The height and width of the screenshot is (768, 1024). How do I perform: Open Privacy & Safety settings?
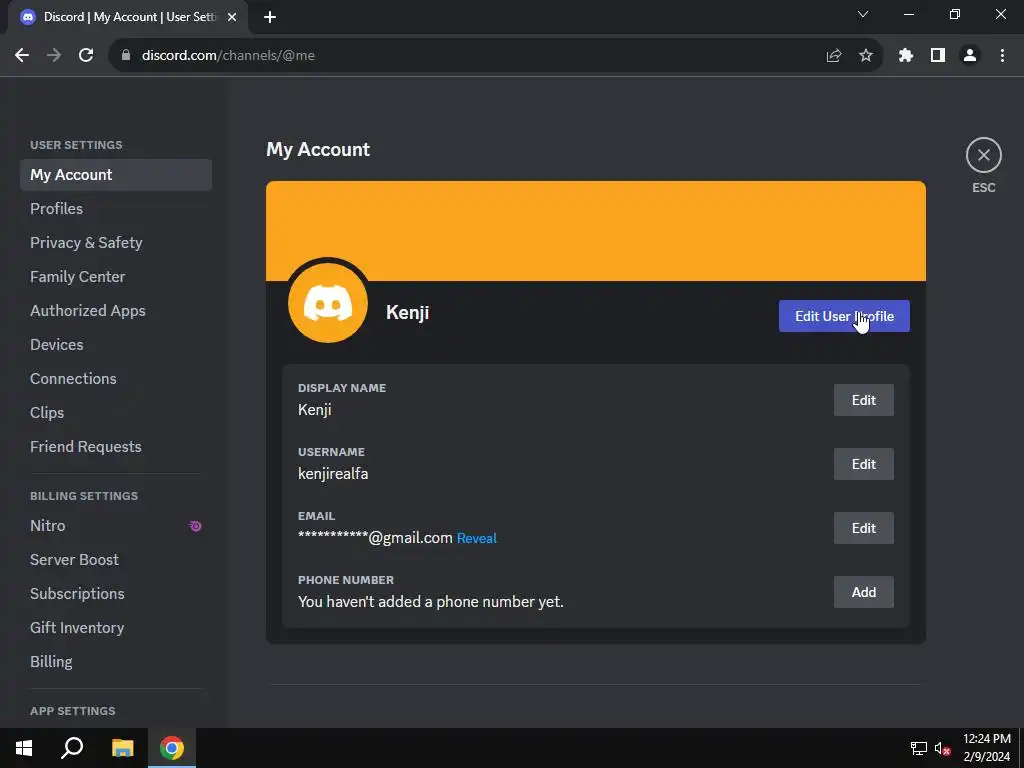(116, 243)
